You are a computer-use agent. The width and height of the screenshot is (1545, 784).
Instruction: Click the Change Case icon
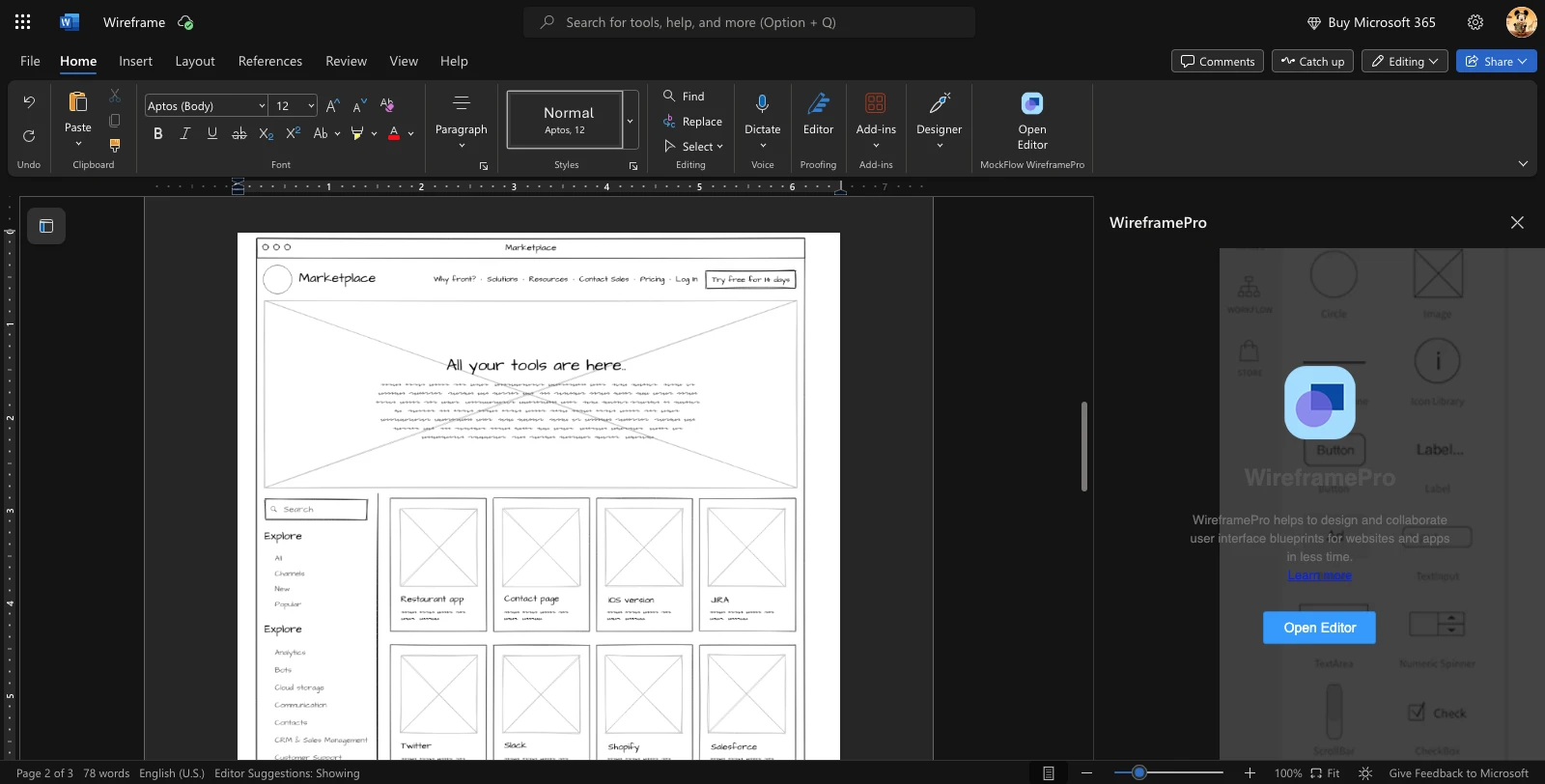click(x=321, y=133)
